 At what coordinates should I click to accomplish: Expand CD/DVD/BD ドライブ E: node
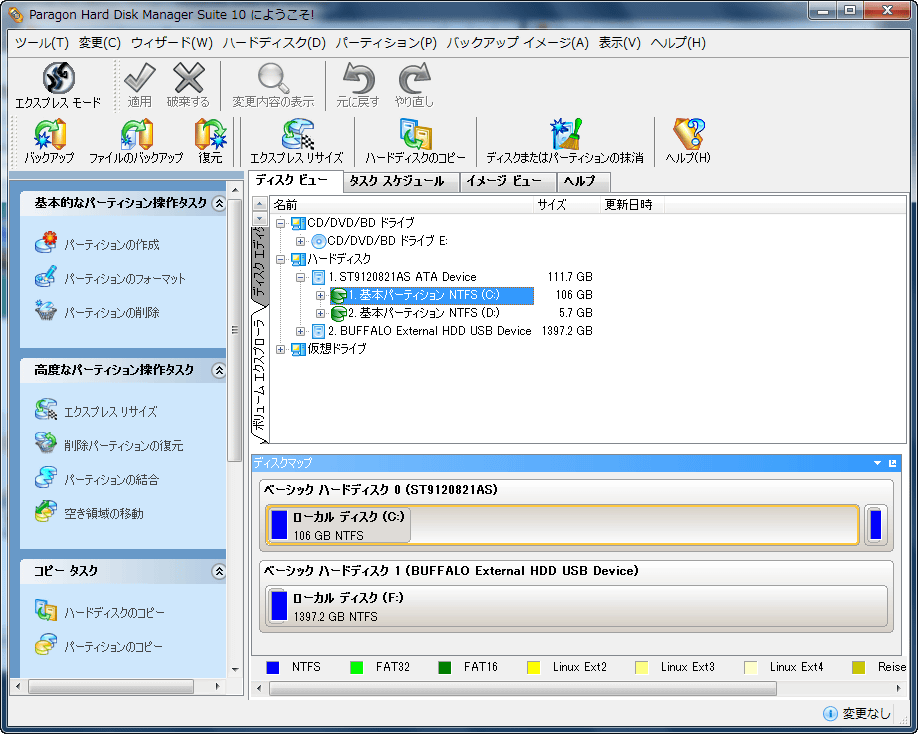300,241
